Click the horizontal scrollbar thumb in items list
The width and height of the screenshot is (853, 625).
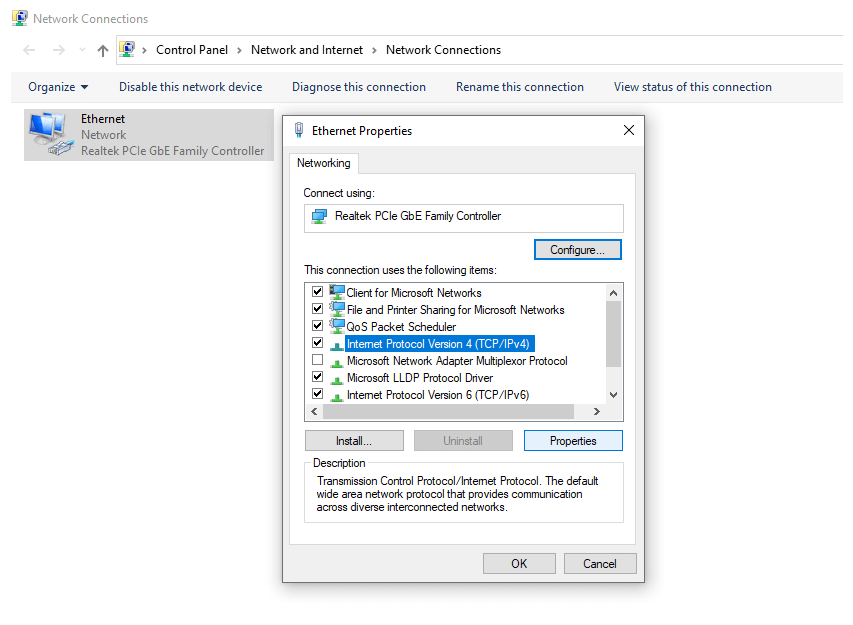click(x=448, y=411)
